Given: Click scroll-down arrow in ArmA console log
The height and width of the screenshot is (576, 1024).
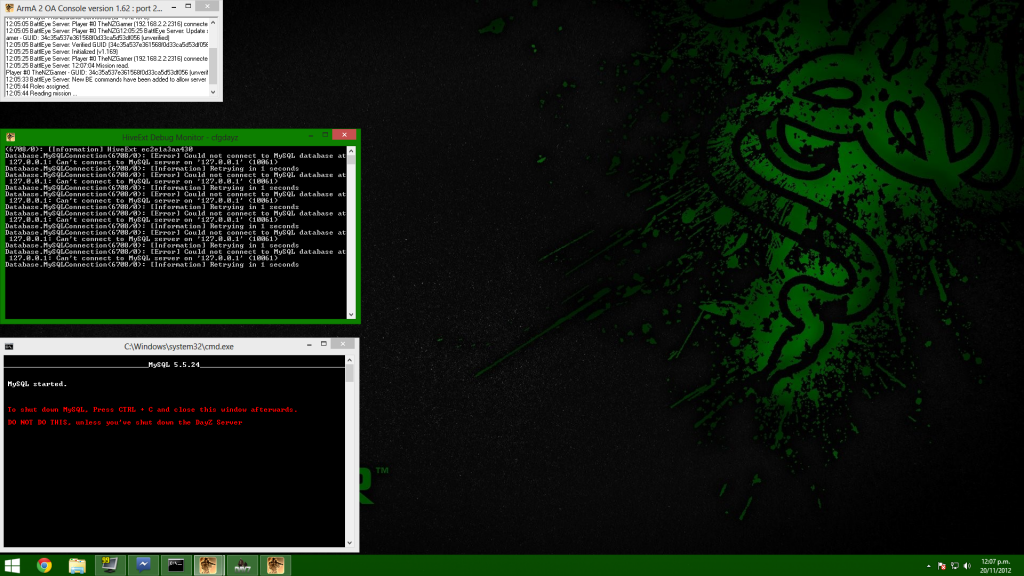Looking at the screenshot, I should click(213, 93).
